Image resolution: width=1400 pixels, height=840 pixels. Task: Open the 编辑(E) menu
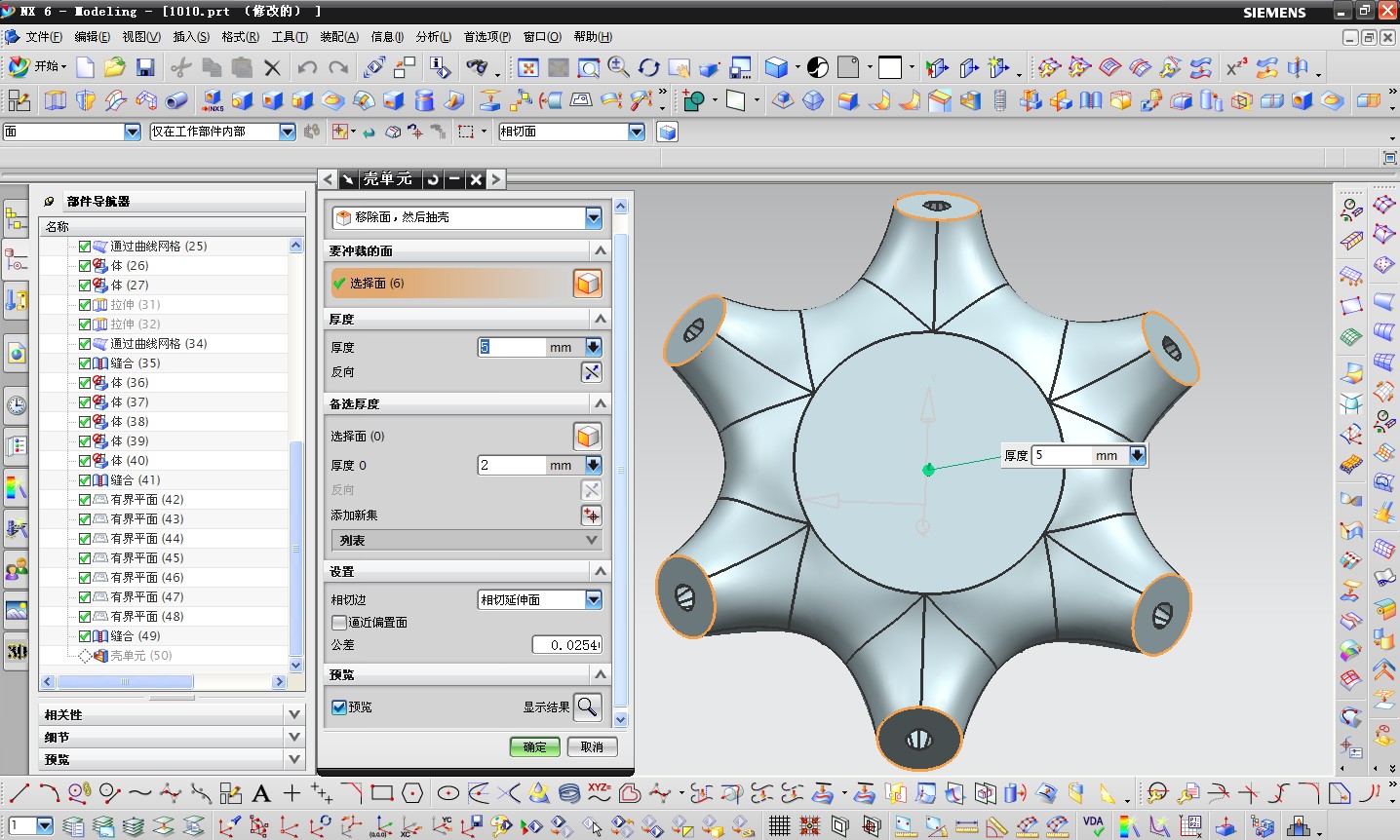tap(93, 37)
